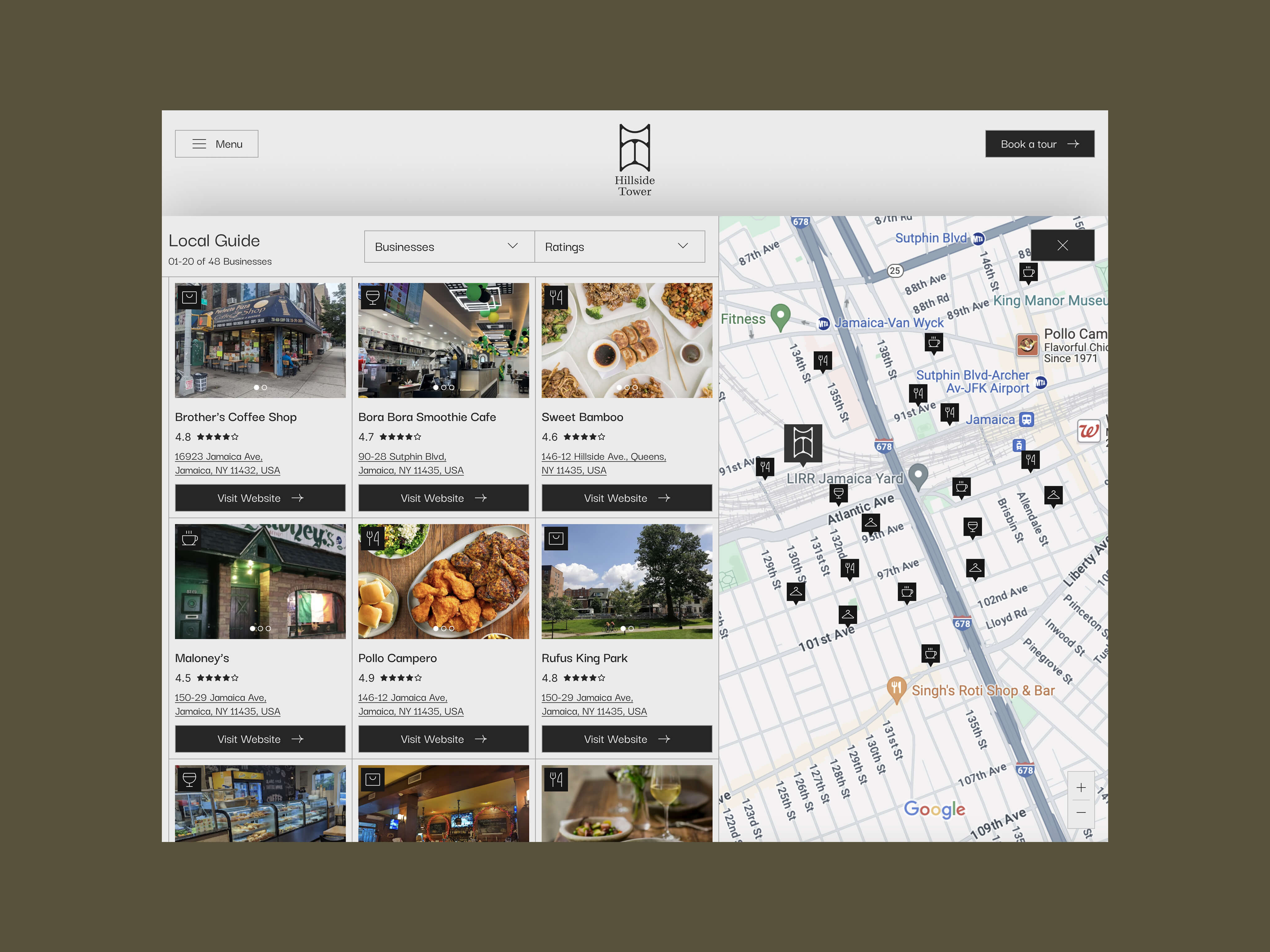Click drink marker near Brisbin St

click(x=973, y=527)
